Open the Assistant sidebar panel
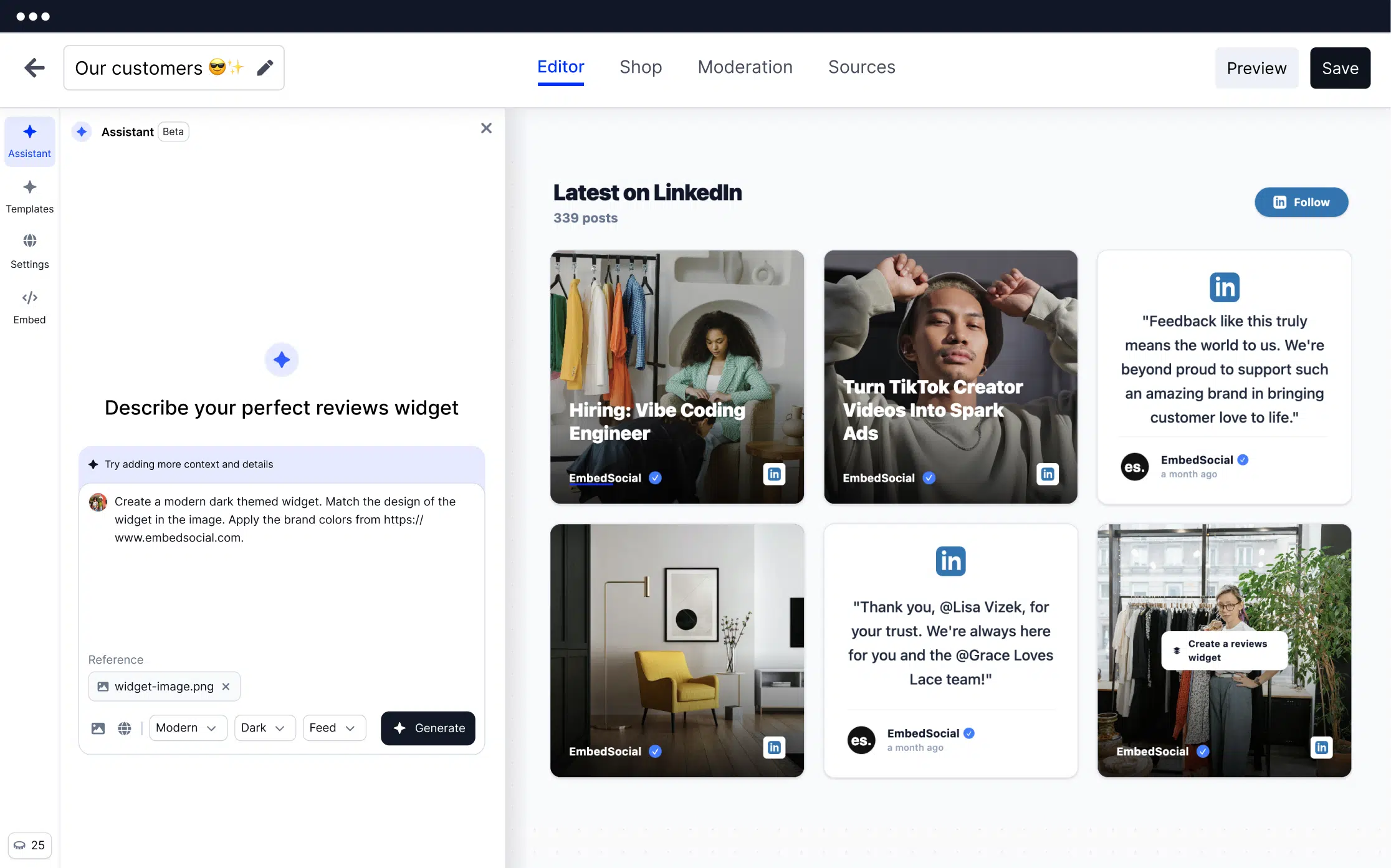The height and width of the screenshot is (868, 1391). pos(29,141)
